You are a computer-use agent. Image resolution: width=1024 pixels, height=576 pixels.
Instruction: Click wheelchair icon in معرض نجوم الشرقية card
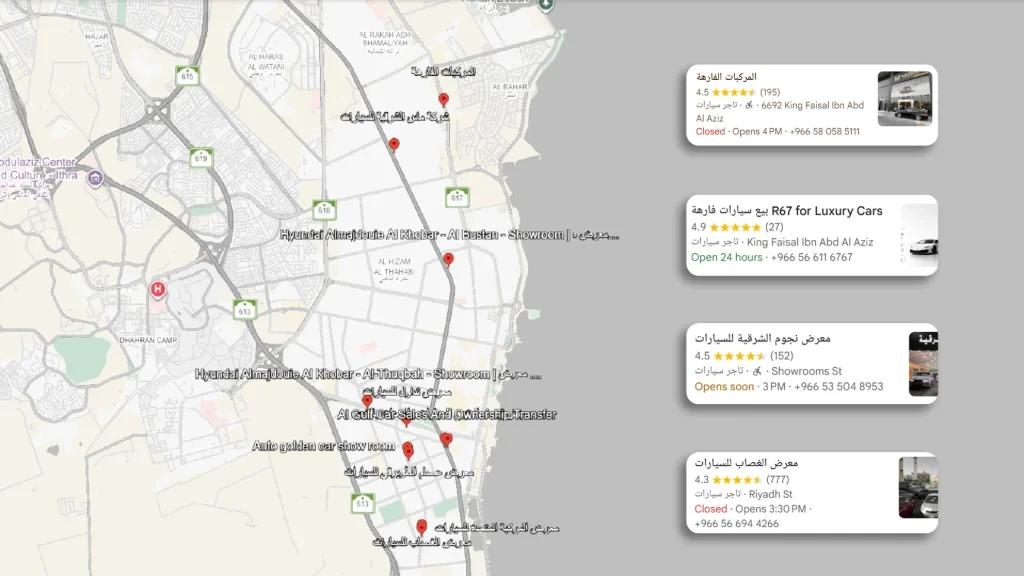(x=757, y=371)
